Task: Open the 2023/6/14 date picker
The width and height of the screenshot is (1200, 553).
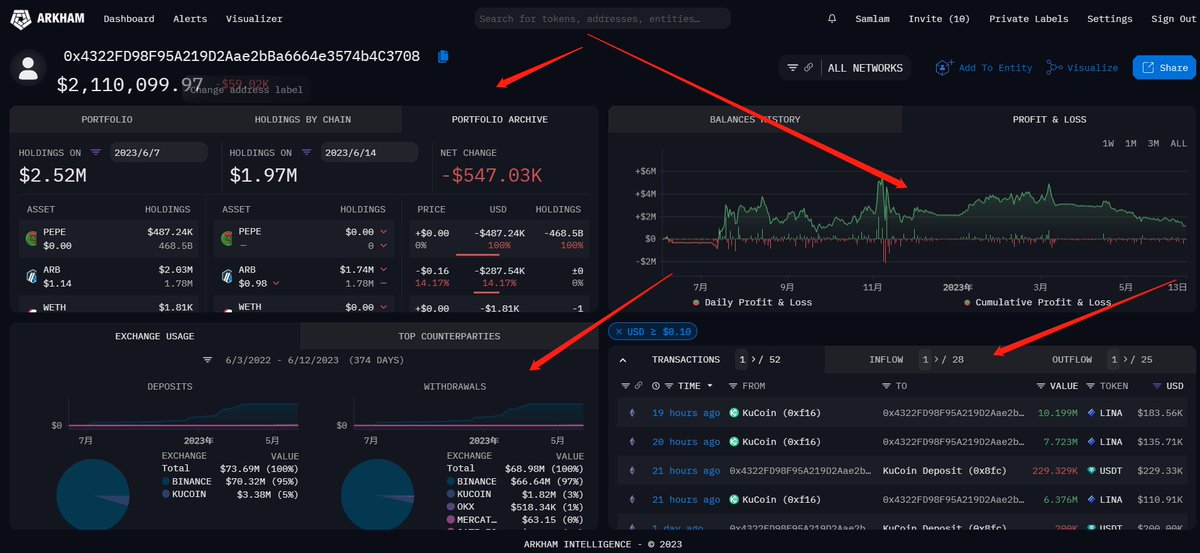Action: (368, 153)
